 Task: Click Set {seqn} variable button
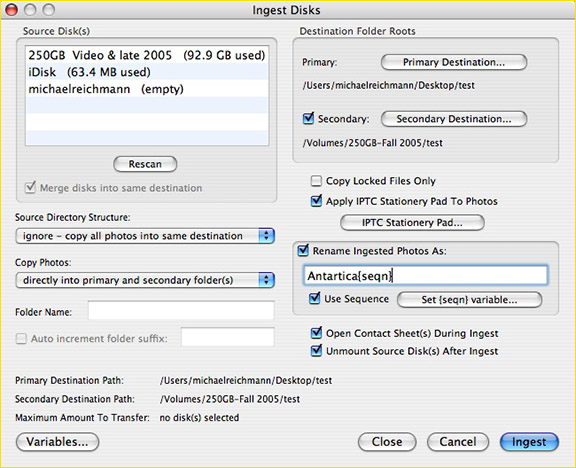coord(469,300)
